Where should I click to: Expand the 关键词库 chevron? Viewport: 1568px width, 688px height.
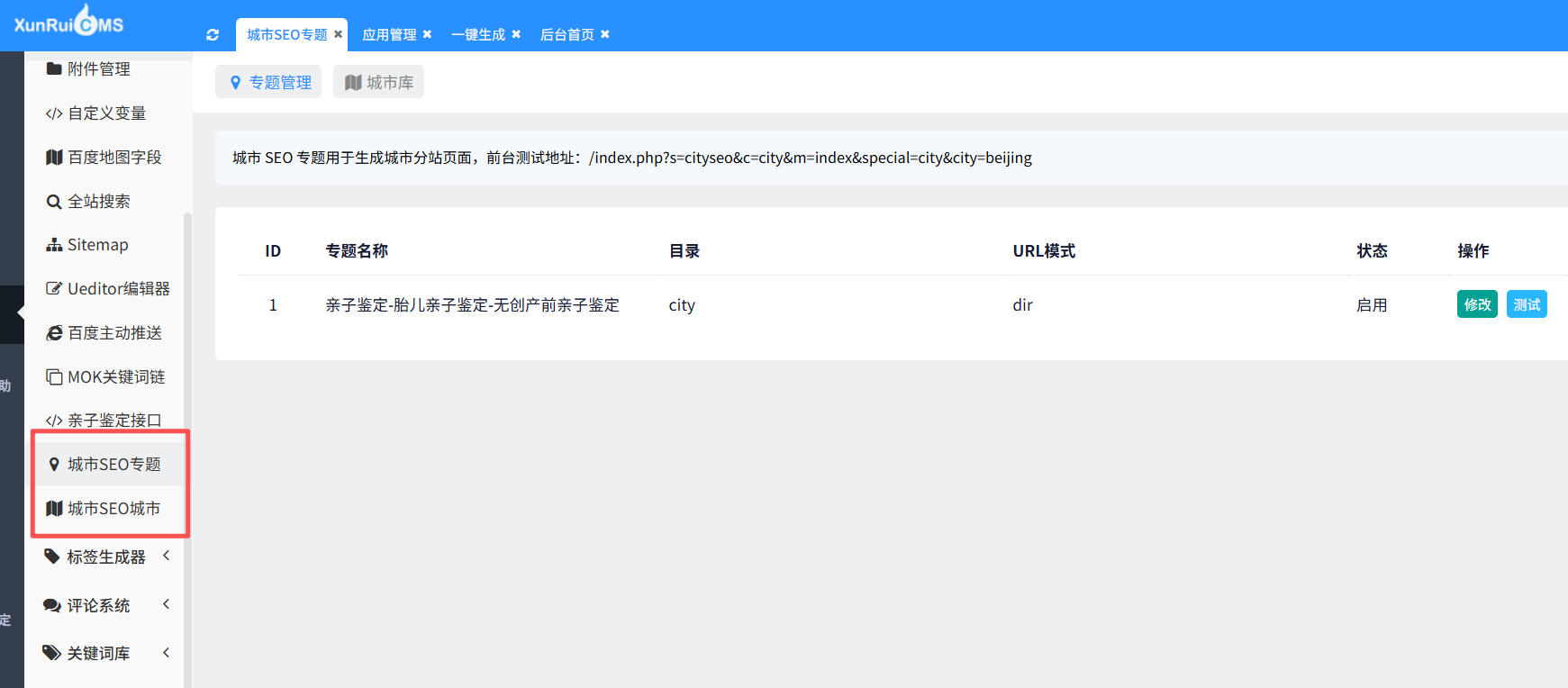tap(166, 652)
